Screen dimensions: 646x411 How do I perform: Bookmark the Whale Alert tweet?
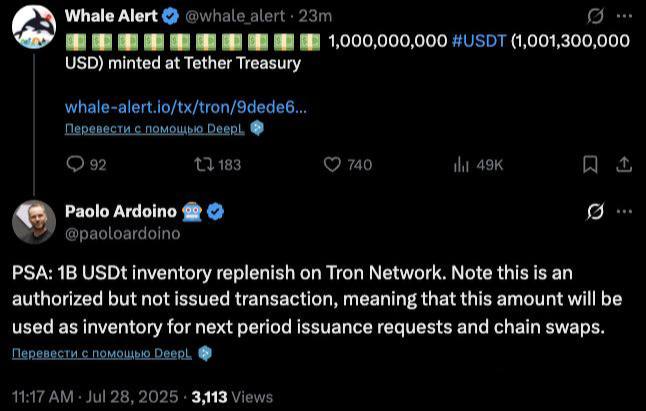[x=590, y=165]
